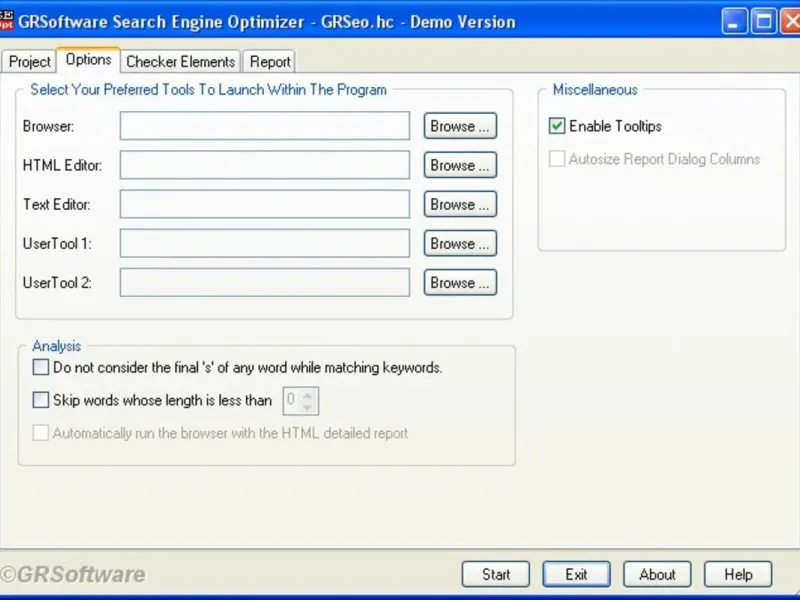Decrease the minimum word length spinner

(307, 407)
